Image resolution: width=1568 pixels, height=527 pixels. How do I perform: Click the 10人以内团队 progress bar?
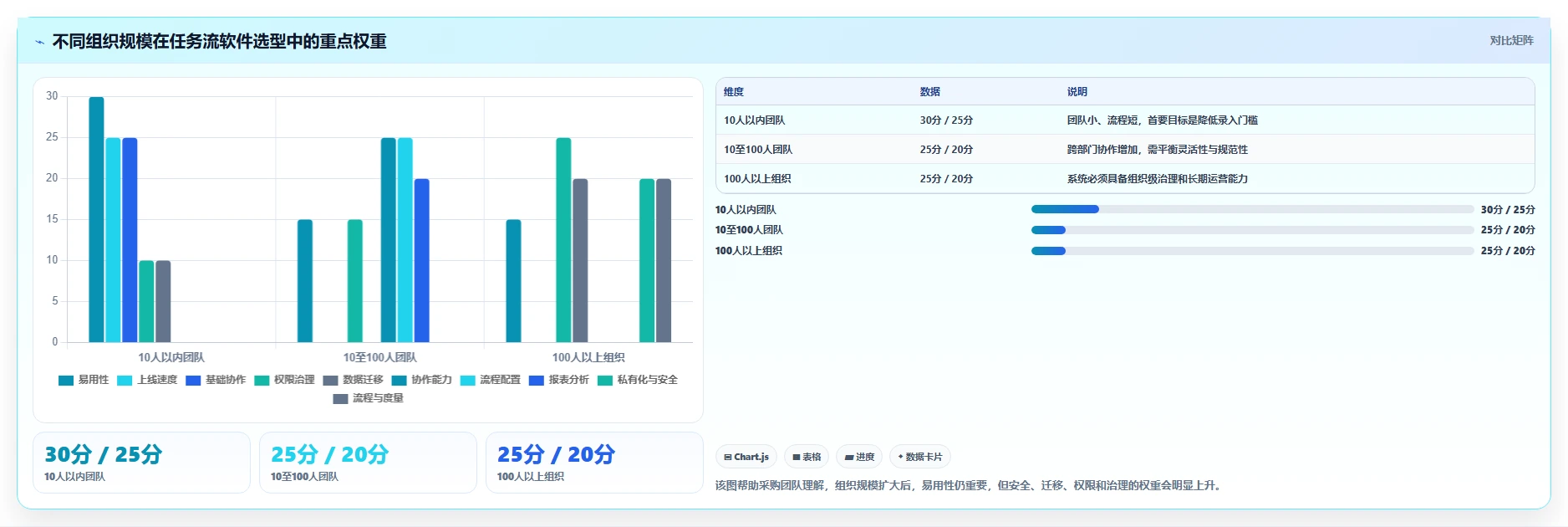point(1252,209)
